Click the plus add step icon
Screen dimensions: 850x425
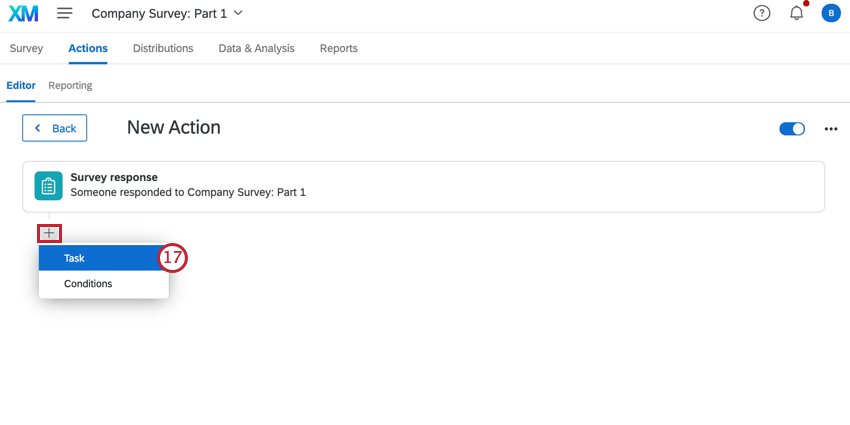click(x=49, y=234)
